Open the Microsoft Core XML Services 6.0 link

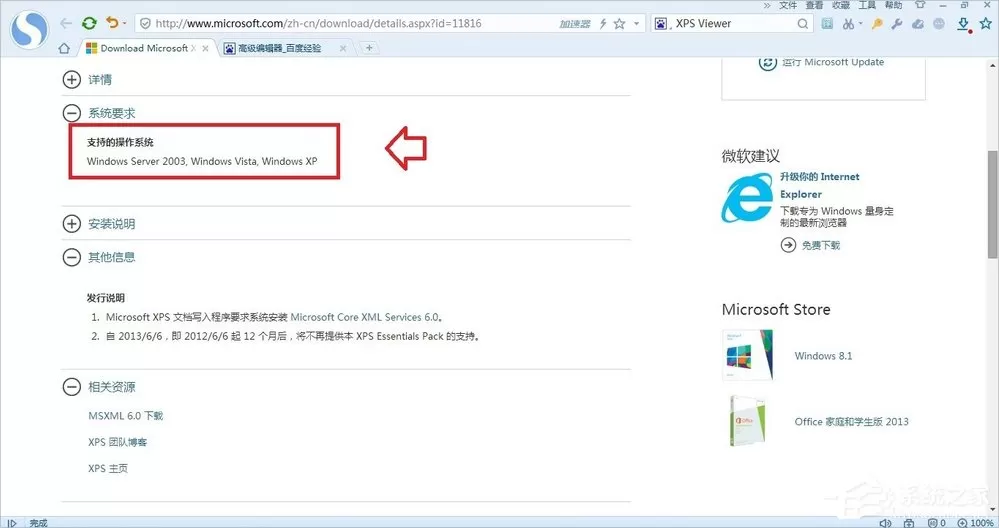pos(364,317)
